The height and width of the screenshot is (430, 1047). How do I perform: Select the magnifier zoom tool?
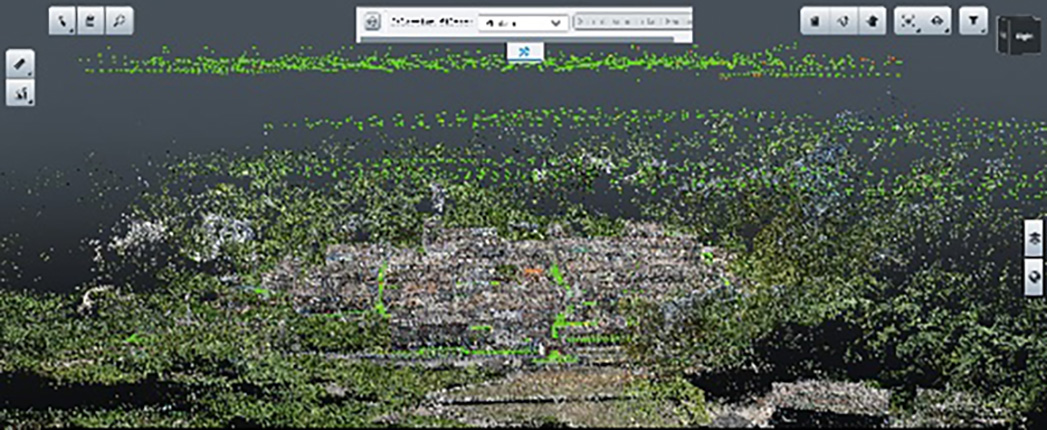(x=119, y=22)
